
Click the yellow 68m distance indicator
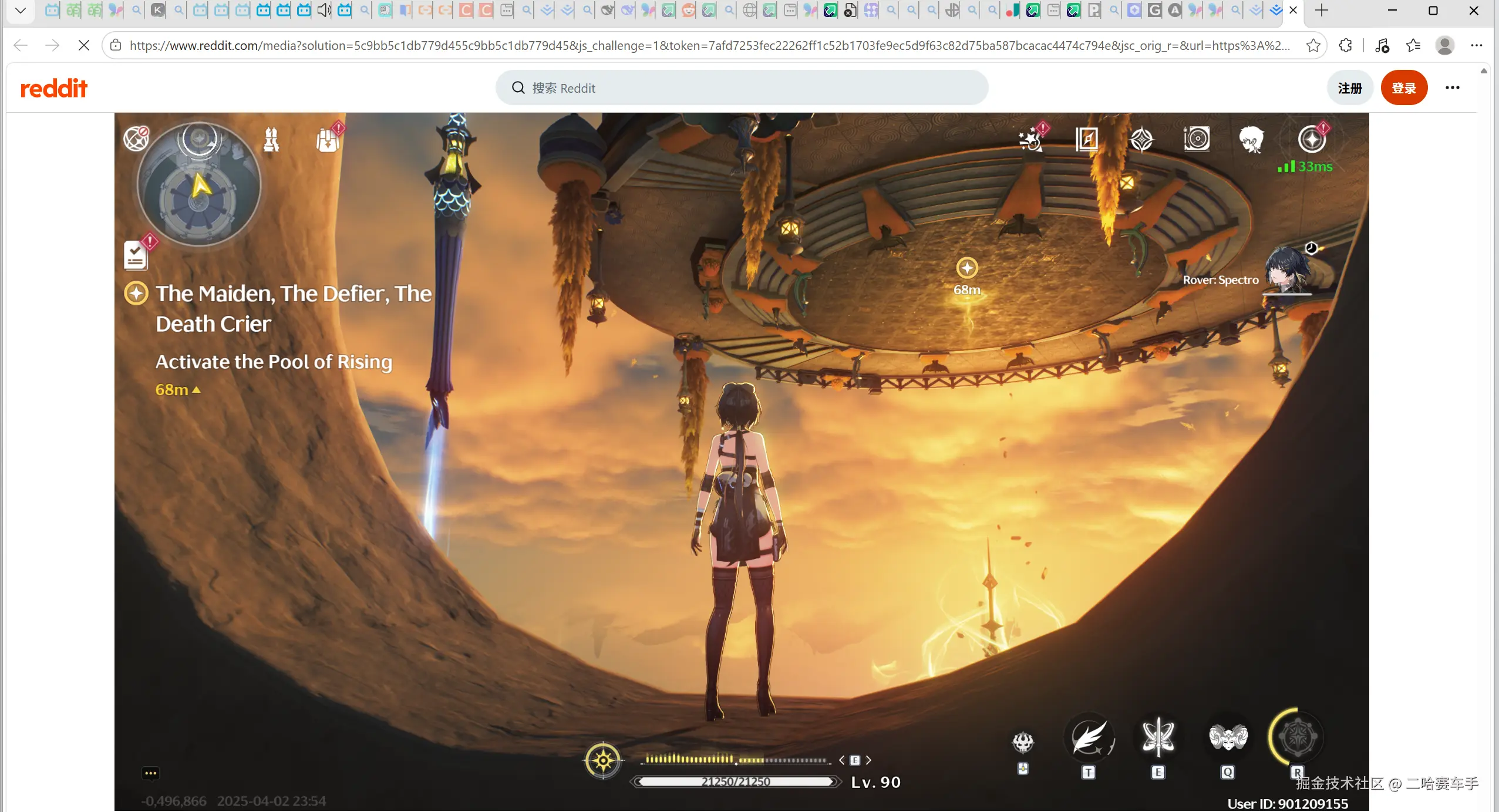coord(177,390)
